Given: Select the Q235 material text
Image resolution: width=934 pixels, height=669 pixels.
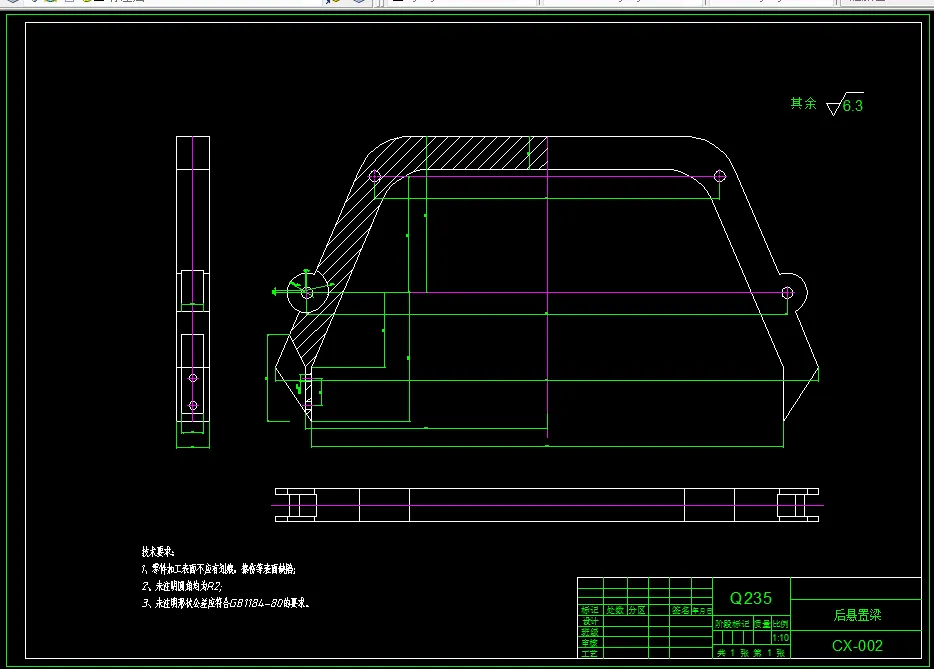Looking at the screenshot, I should click(x=750, y=598).
